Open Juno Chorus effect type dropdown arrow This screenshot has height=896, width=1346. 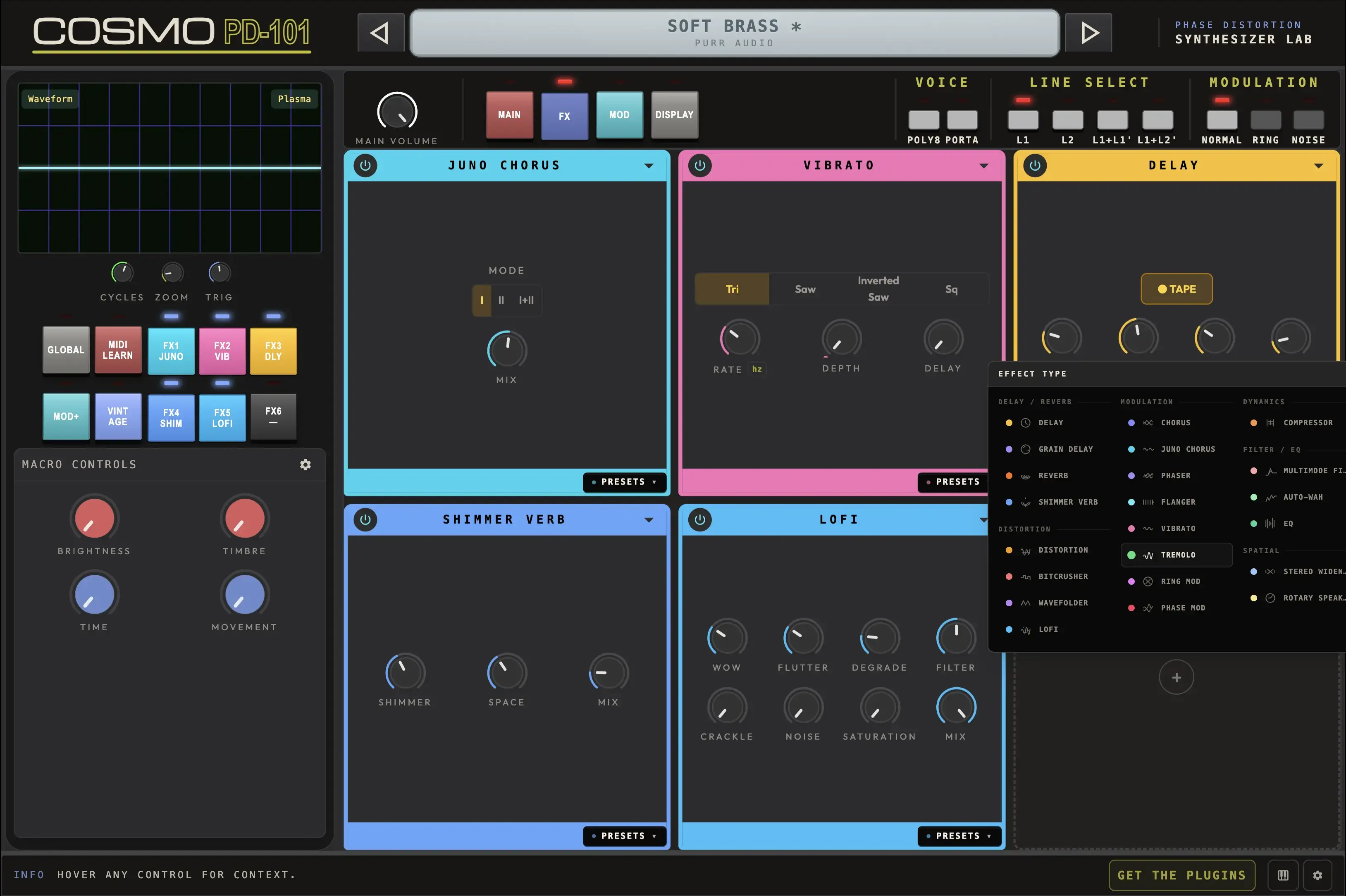[649, 166]
